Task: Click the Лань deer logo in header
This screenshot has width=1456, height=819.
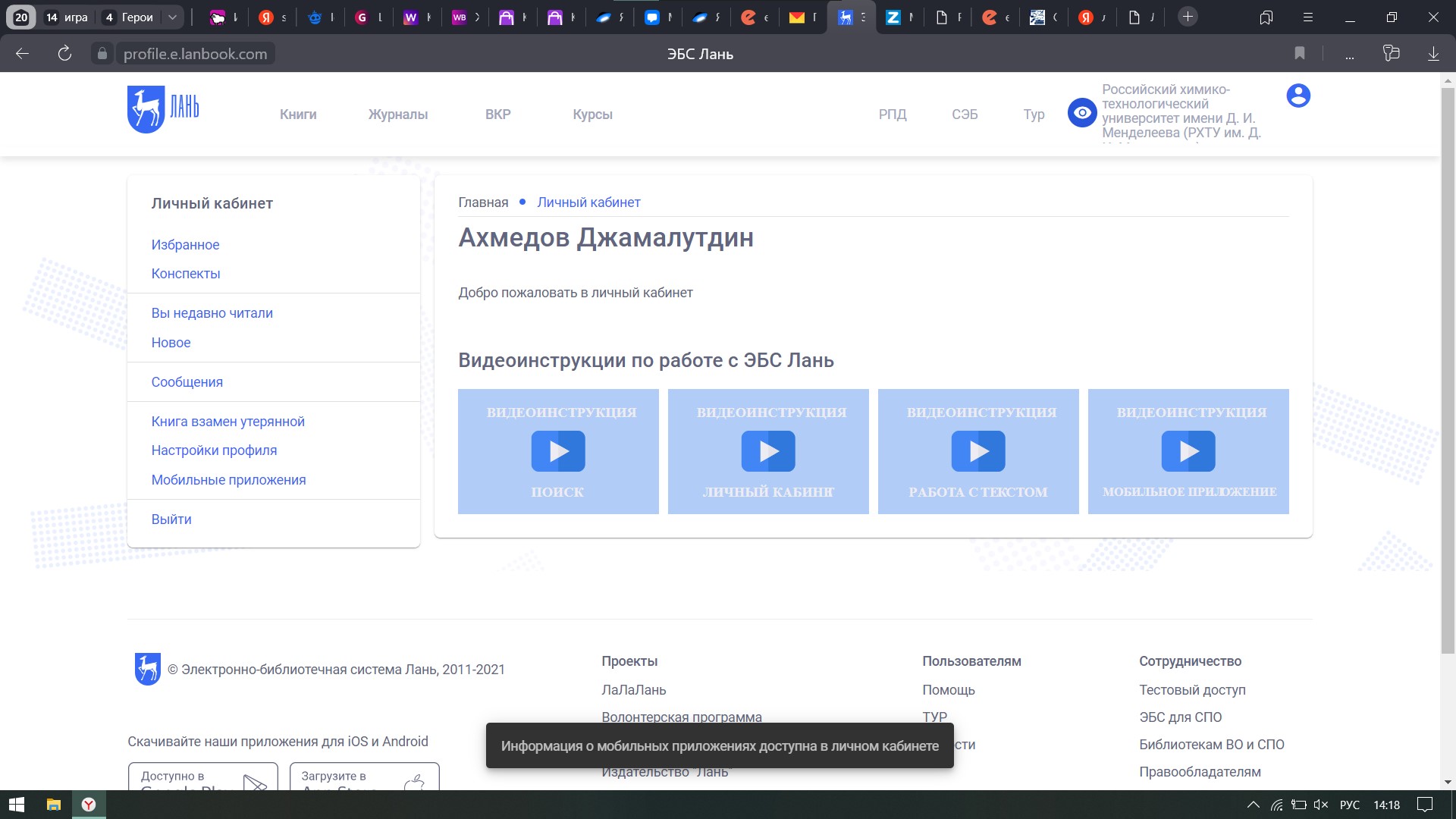Action: [x=163, y=110]
